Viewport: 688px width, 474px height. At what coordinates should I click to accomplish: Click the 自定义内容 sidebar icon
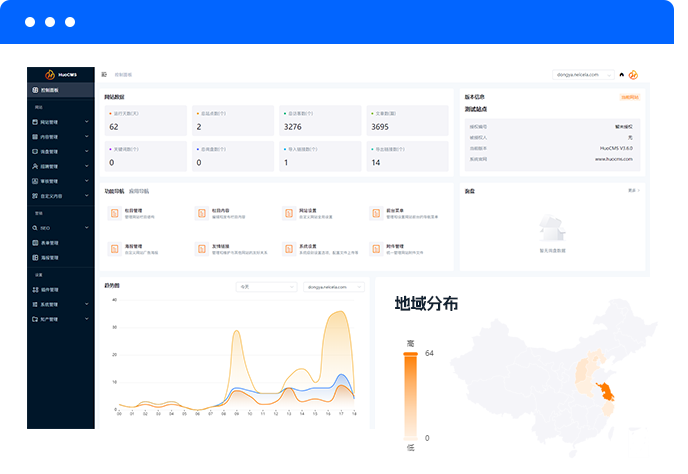[35, 196]
